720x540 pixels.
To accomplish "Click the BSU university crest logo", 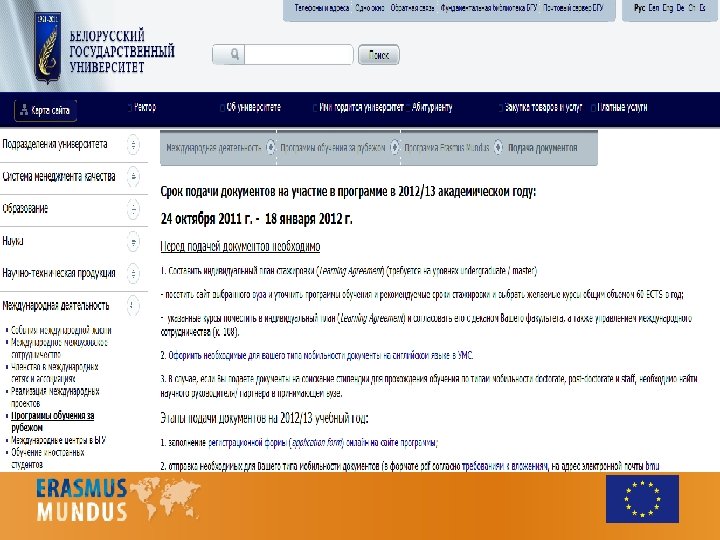I will point(48,47).
